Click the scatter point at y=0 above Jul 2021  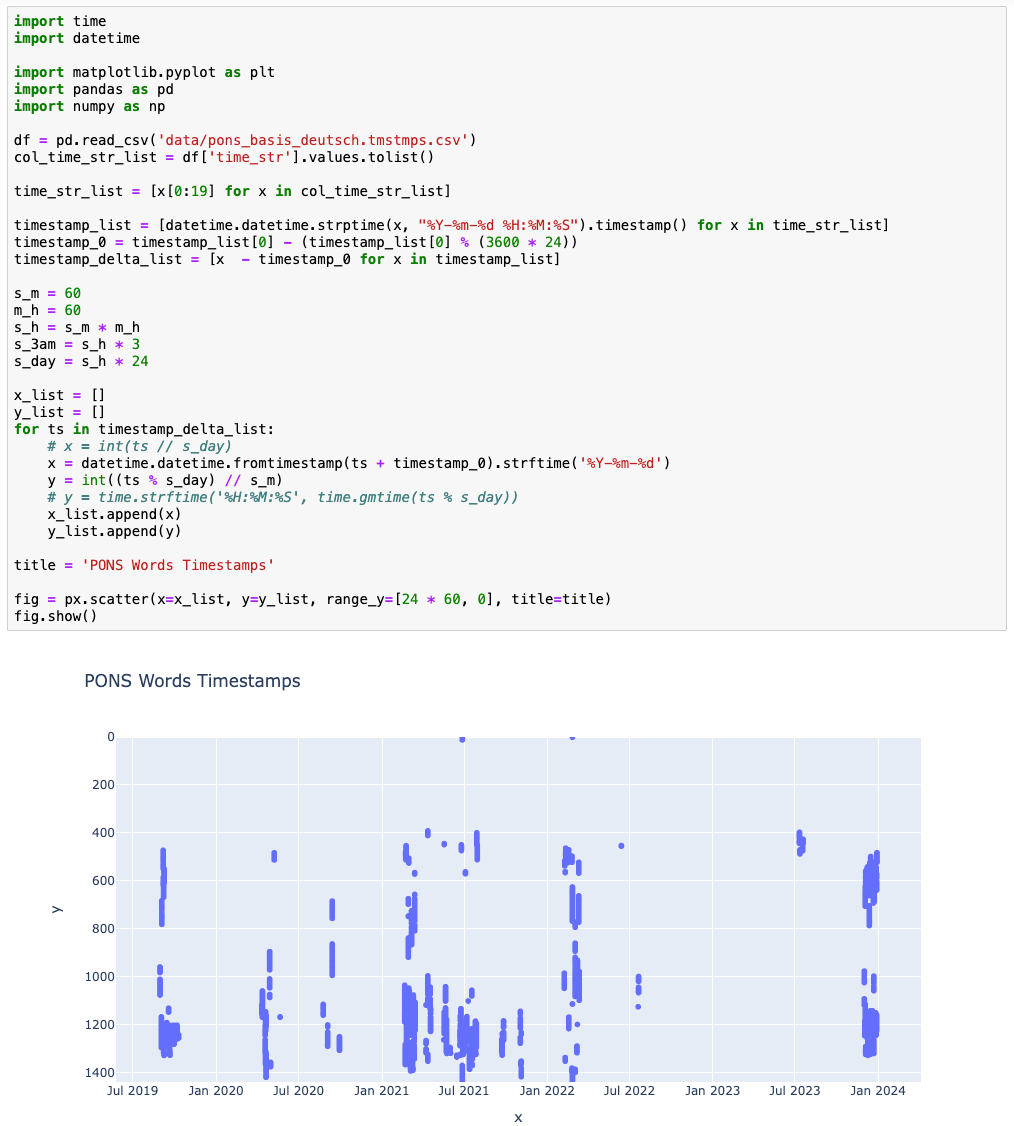coord(461,737)
